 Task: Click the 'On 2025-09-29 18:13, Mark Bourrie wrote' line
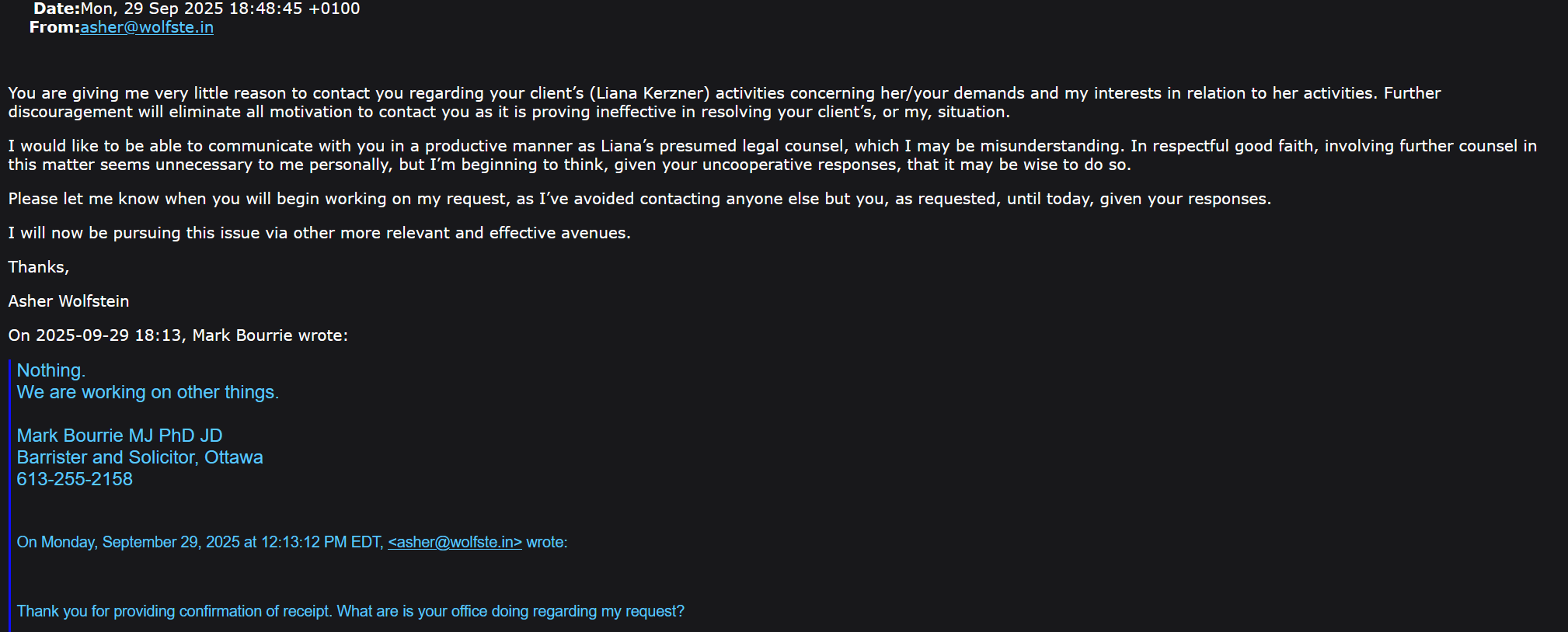178,335
